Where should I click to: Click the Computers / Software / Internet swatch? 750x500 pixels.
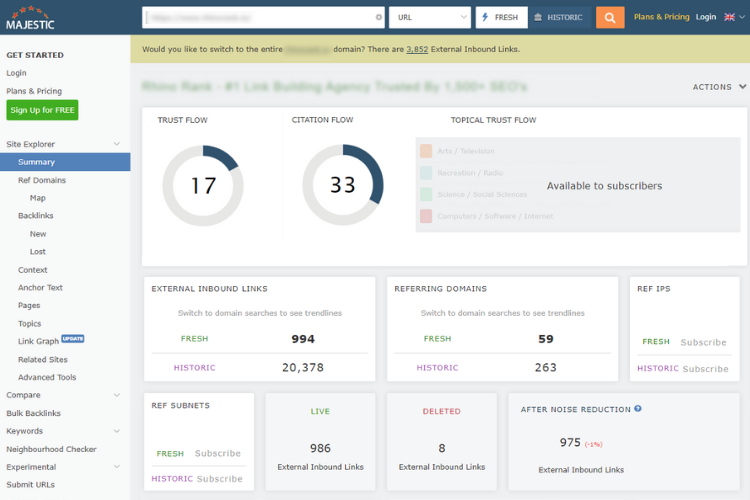coord(426,216)
